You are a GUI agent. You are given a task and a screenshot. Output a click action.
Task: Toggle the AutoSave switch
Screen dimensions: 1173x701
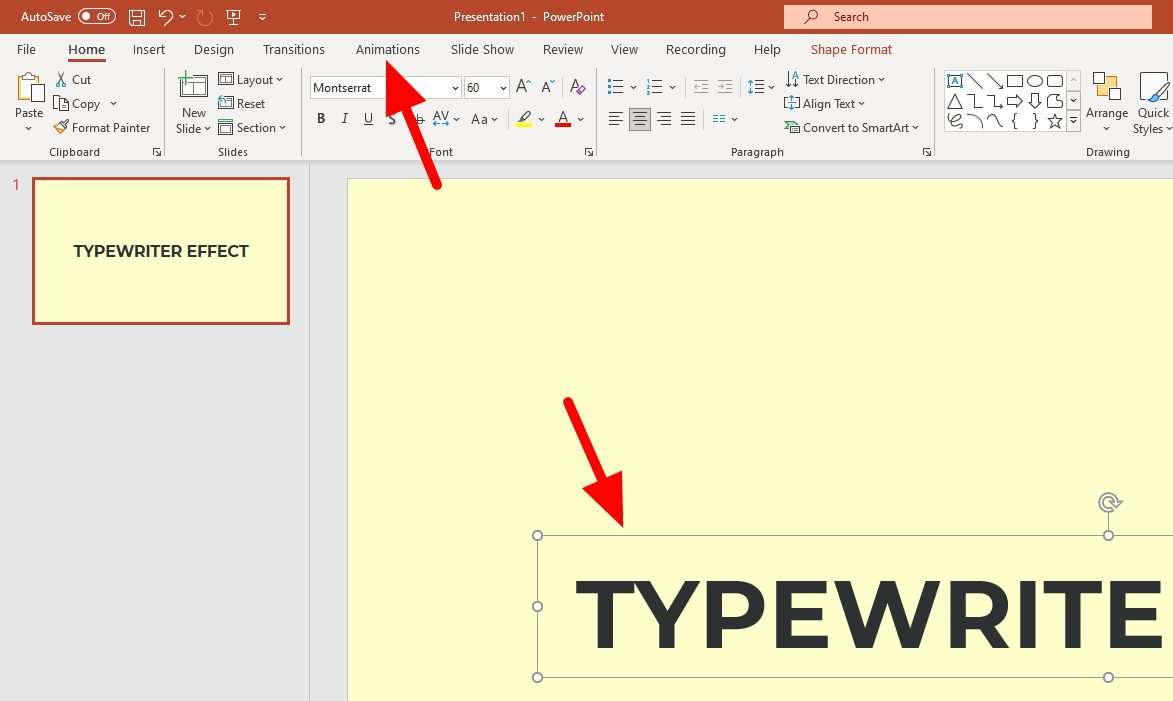coord(97,16)
